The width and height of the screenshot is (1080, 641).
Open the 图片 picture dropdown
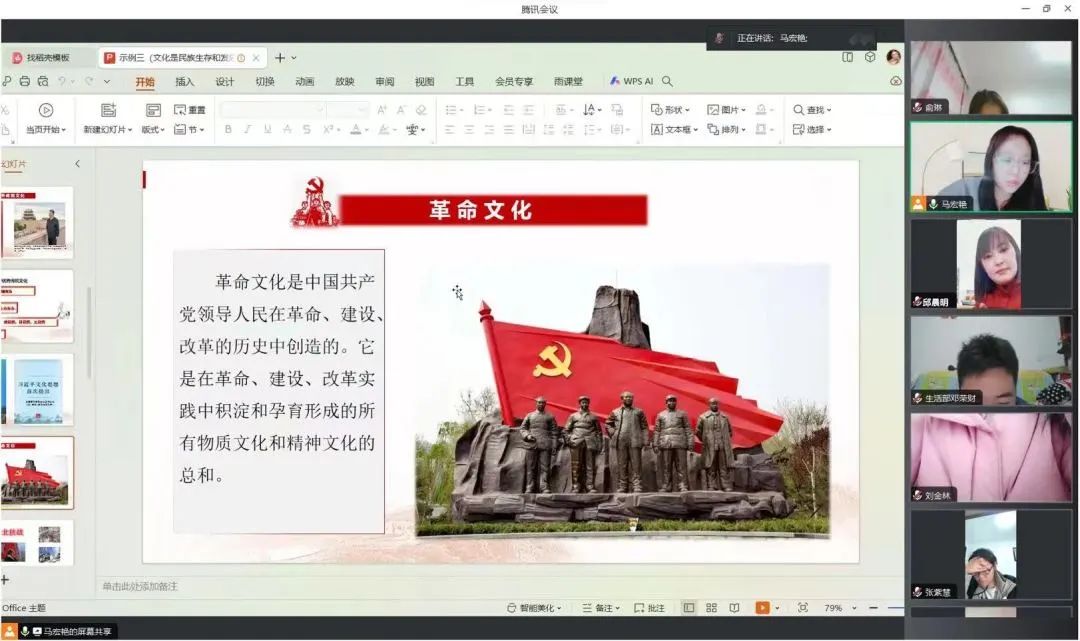coord(727,110)
